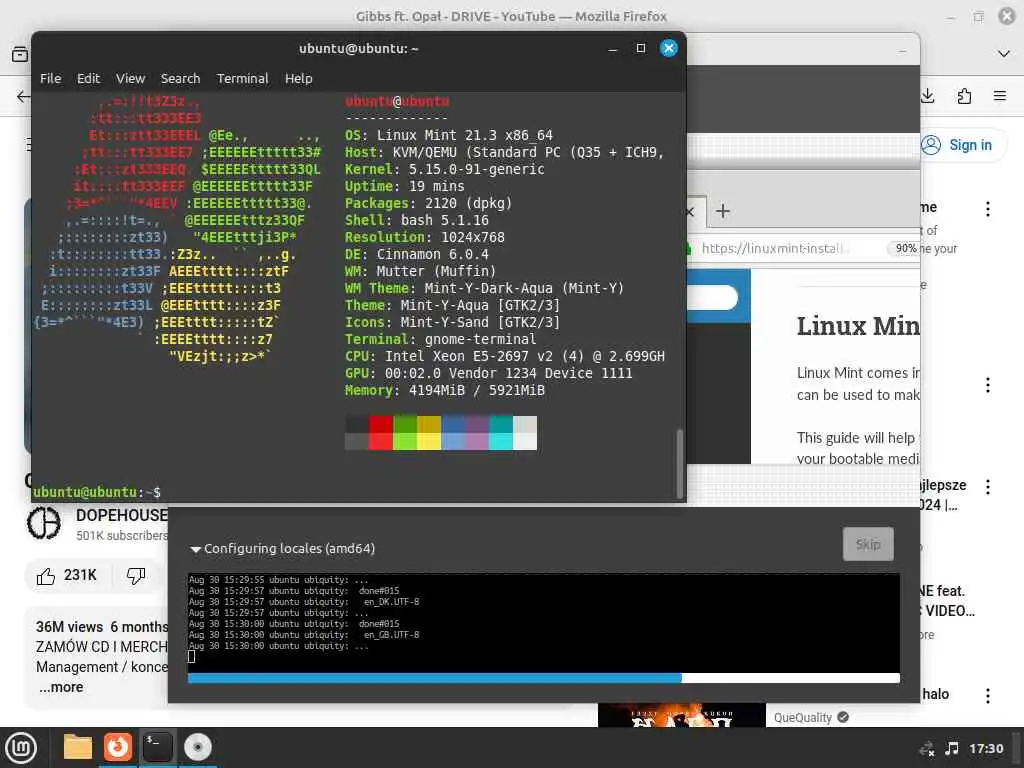
Task: Dislike the YouTube video
Action: click(136, 575)
